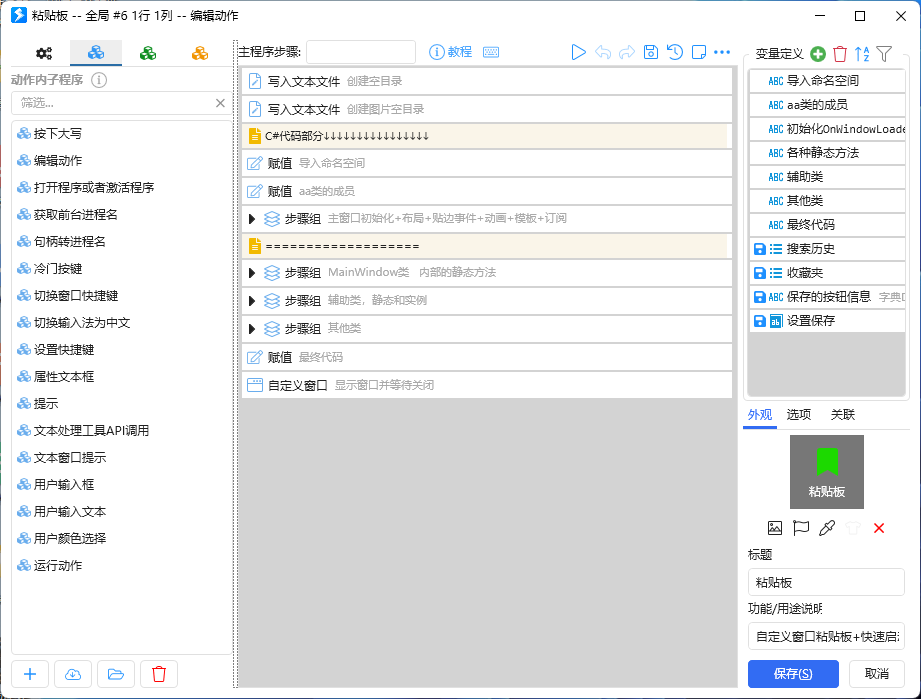This screenshot has height=699, width=921.
Task: Cancel editing with the 取消 button
Action: pyautogui.click(x=877, y=674)
